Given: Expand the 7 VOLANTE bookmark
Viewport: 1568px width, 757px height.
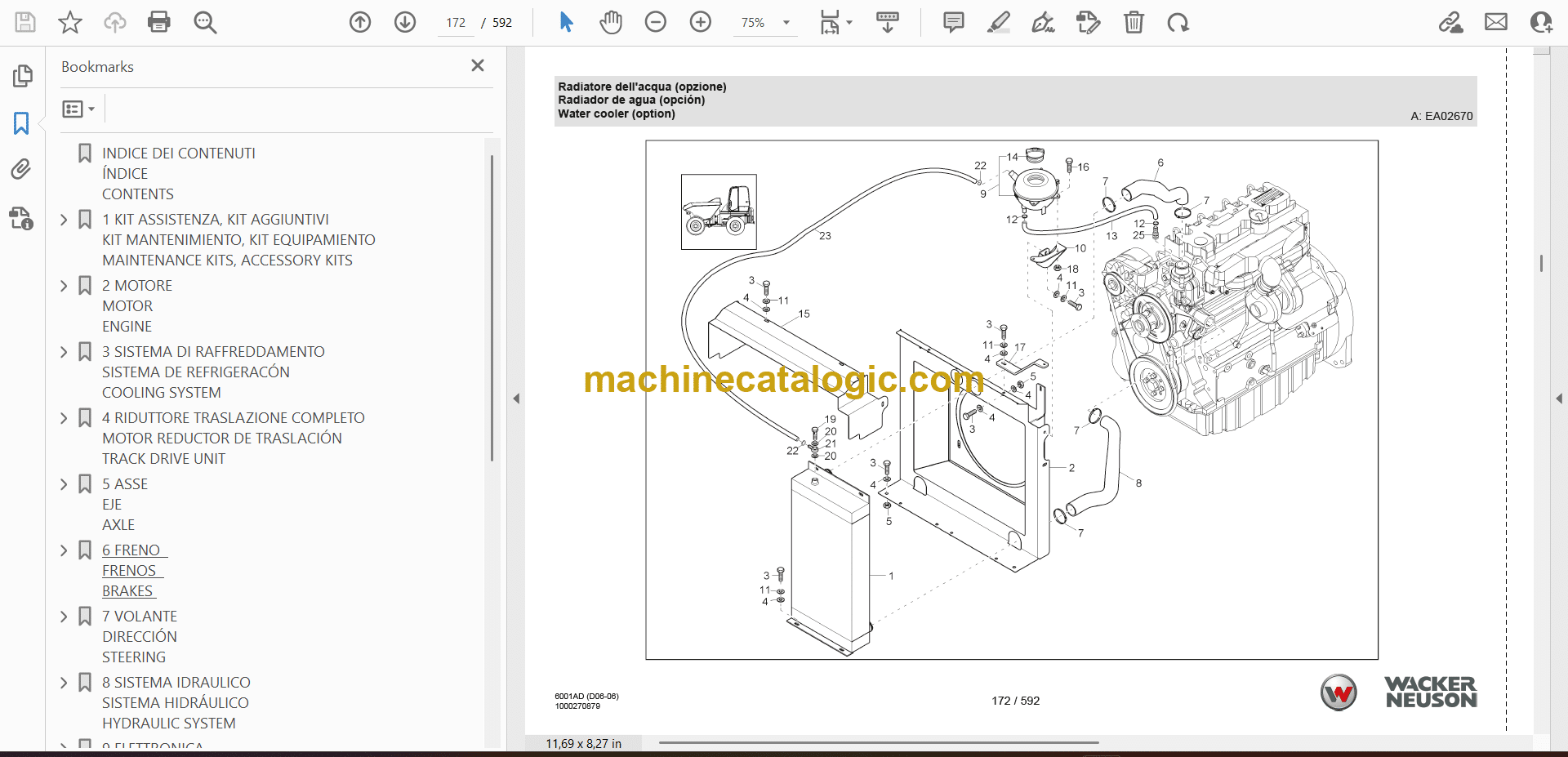Looking at the screenshot, I should tap(64, 616).
